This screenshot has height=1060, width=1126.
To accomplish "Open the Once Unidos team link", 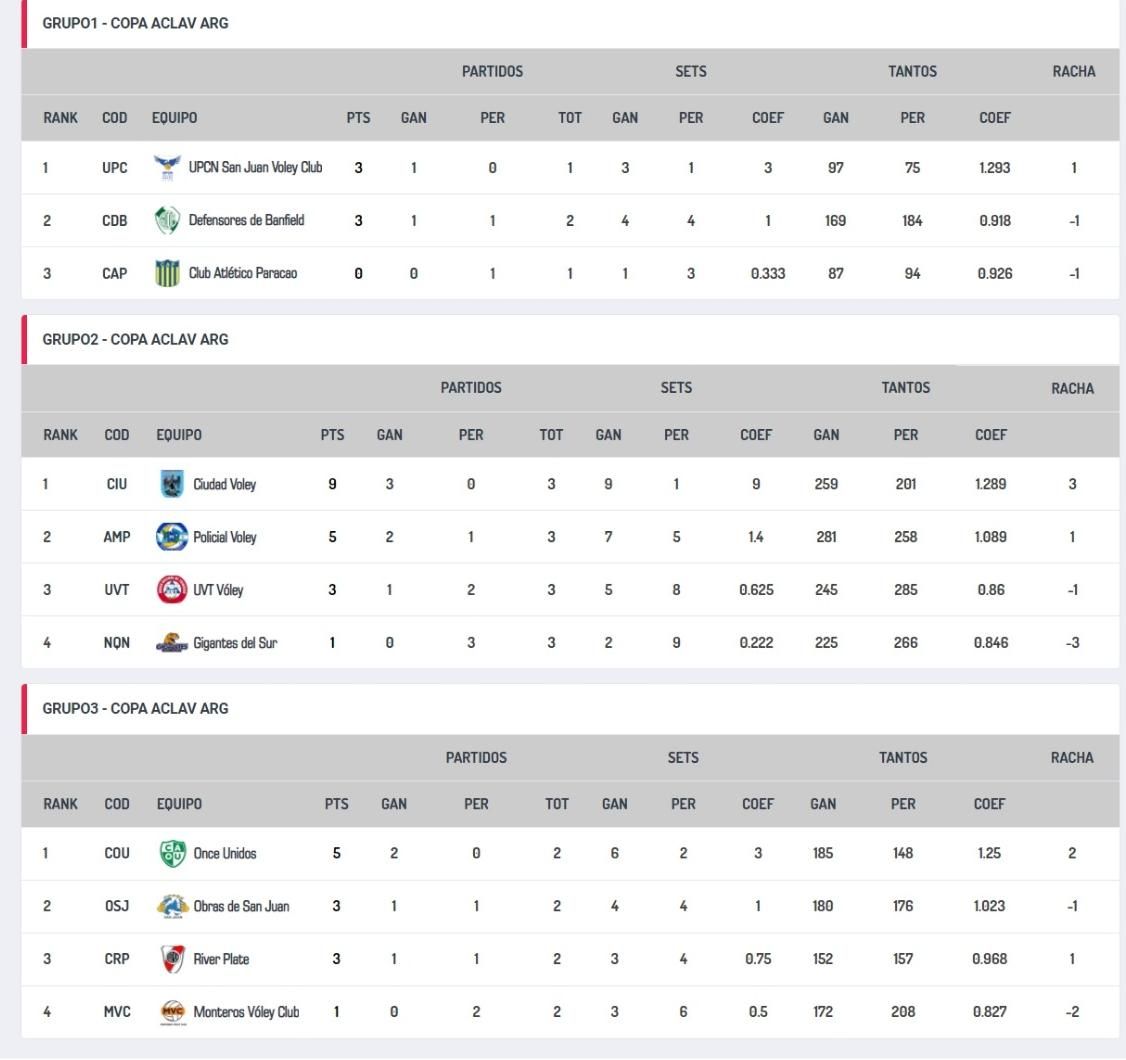I will pos(225,854).
